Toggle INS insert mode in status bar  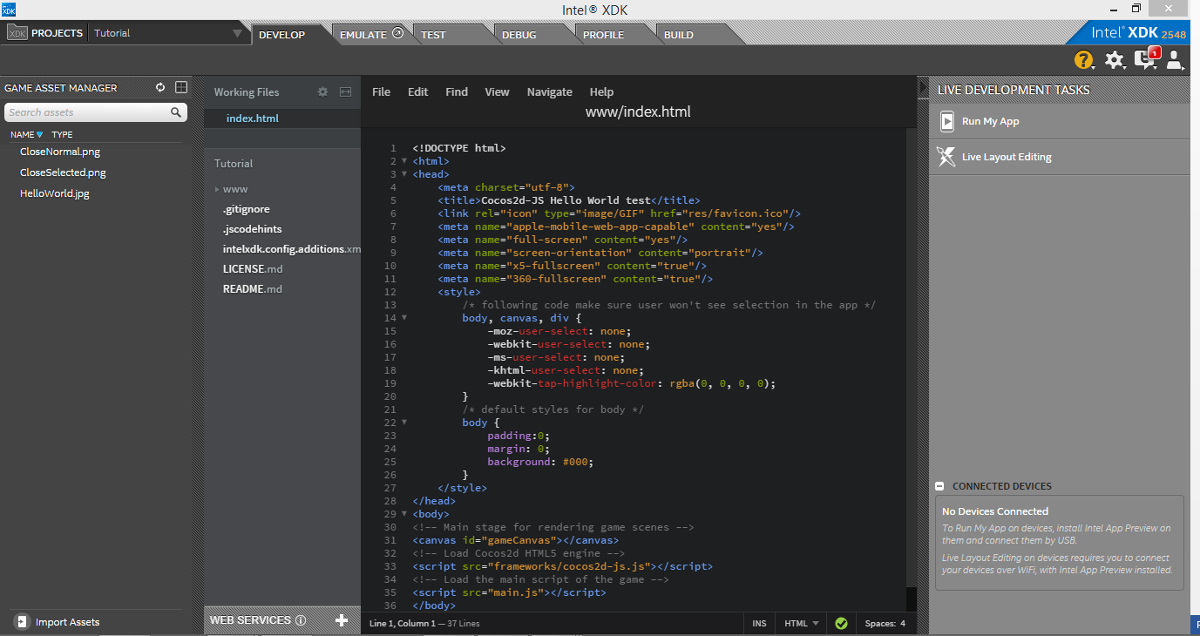pos(759,623)
